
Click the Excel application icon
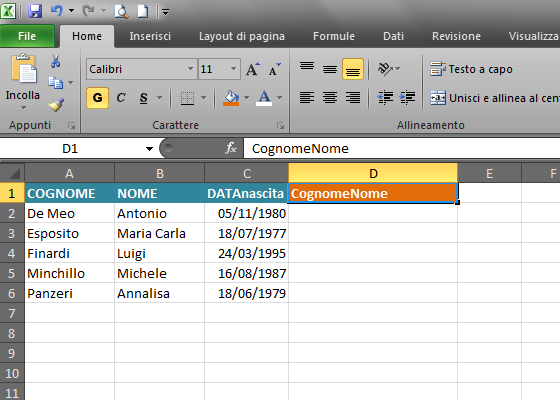8,11
